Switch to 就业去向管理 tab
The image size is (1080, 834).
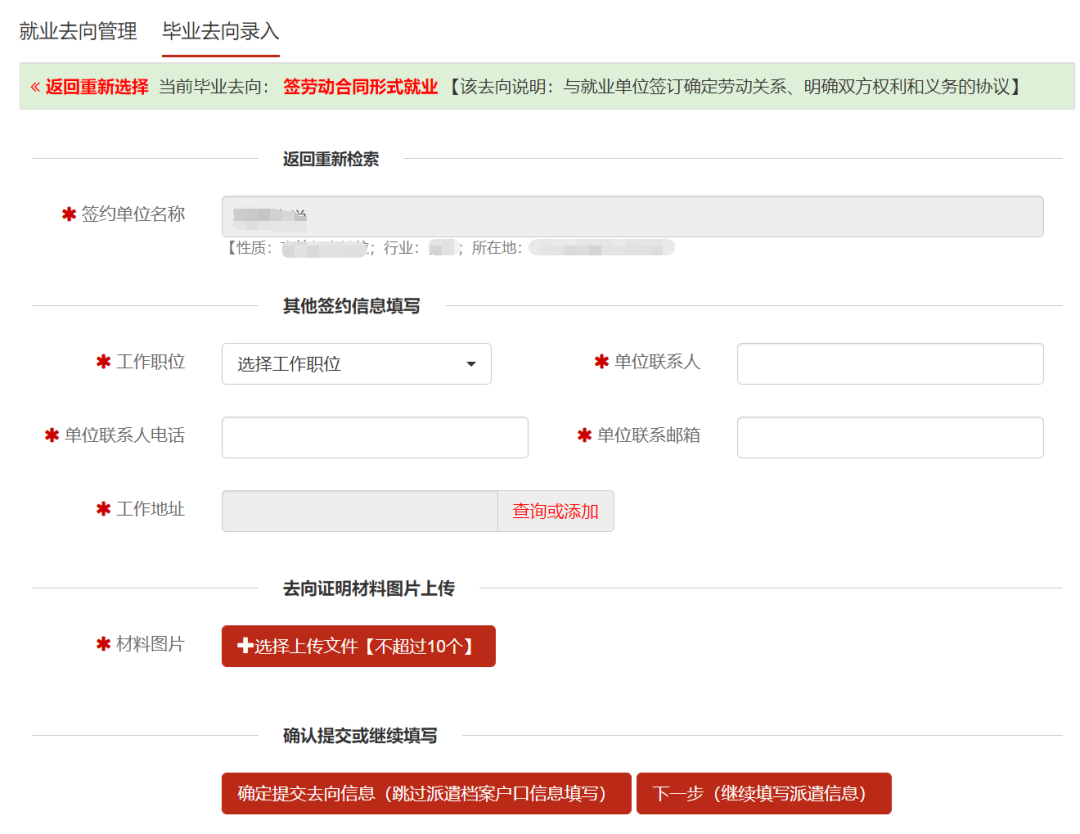tap(78, 31)
